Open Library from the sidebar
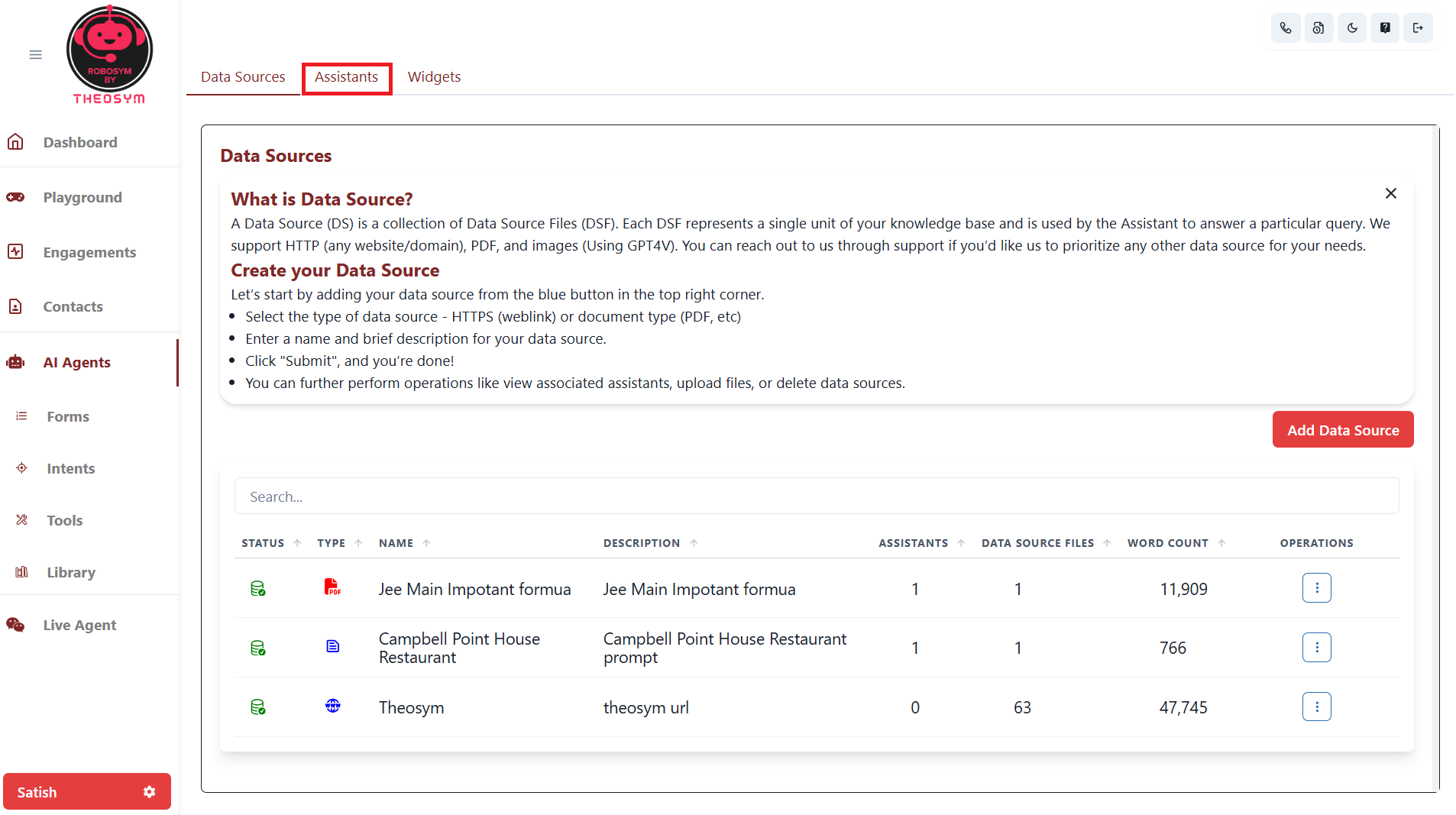 [71, 573]
